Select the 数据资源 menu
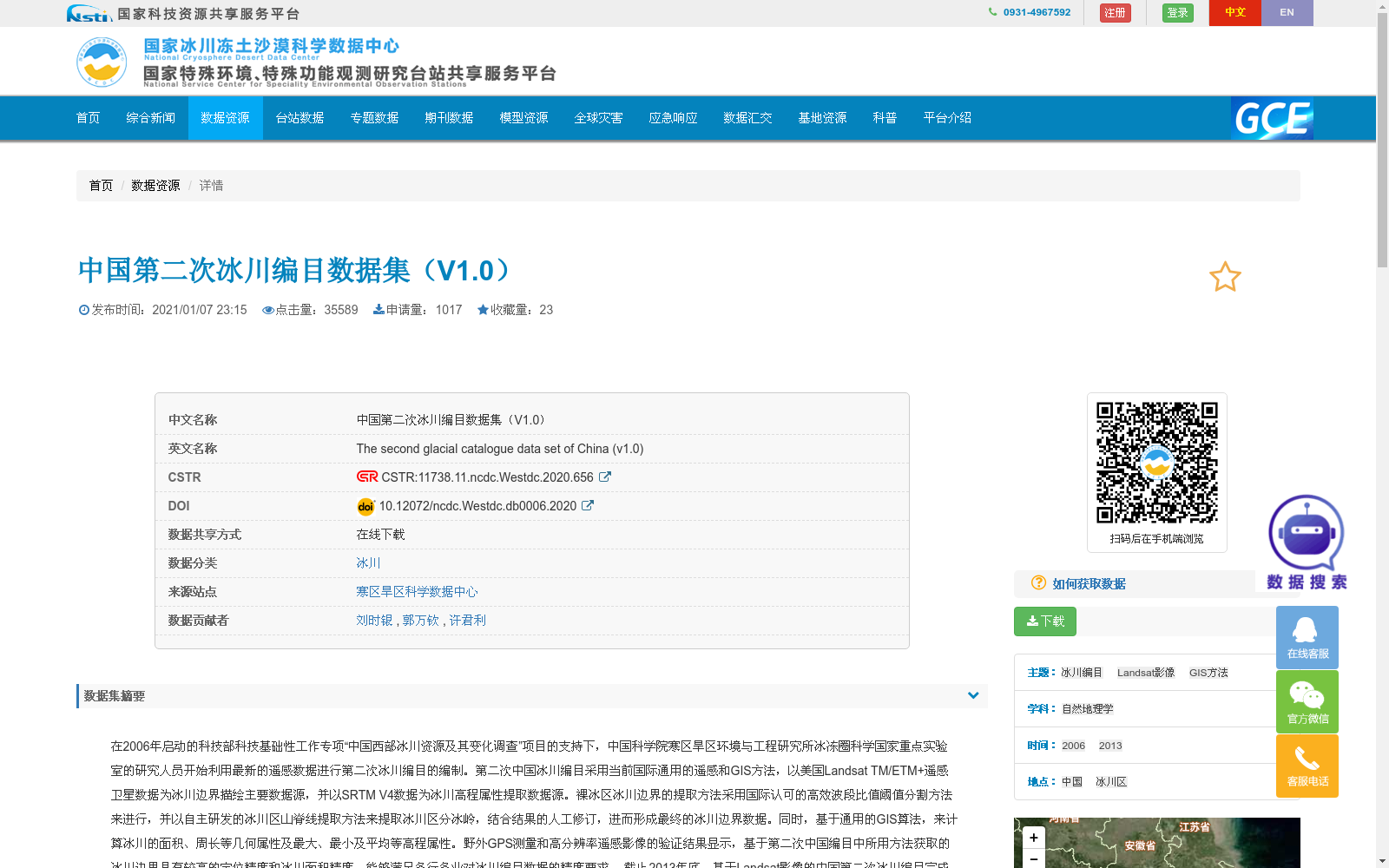The height and width of the screenshot is (868, 1389). coord(226,118)
